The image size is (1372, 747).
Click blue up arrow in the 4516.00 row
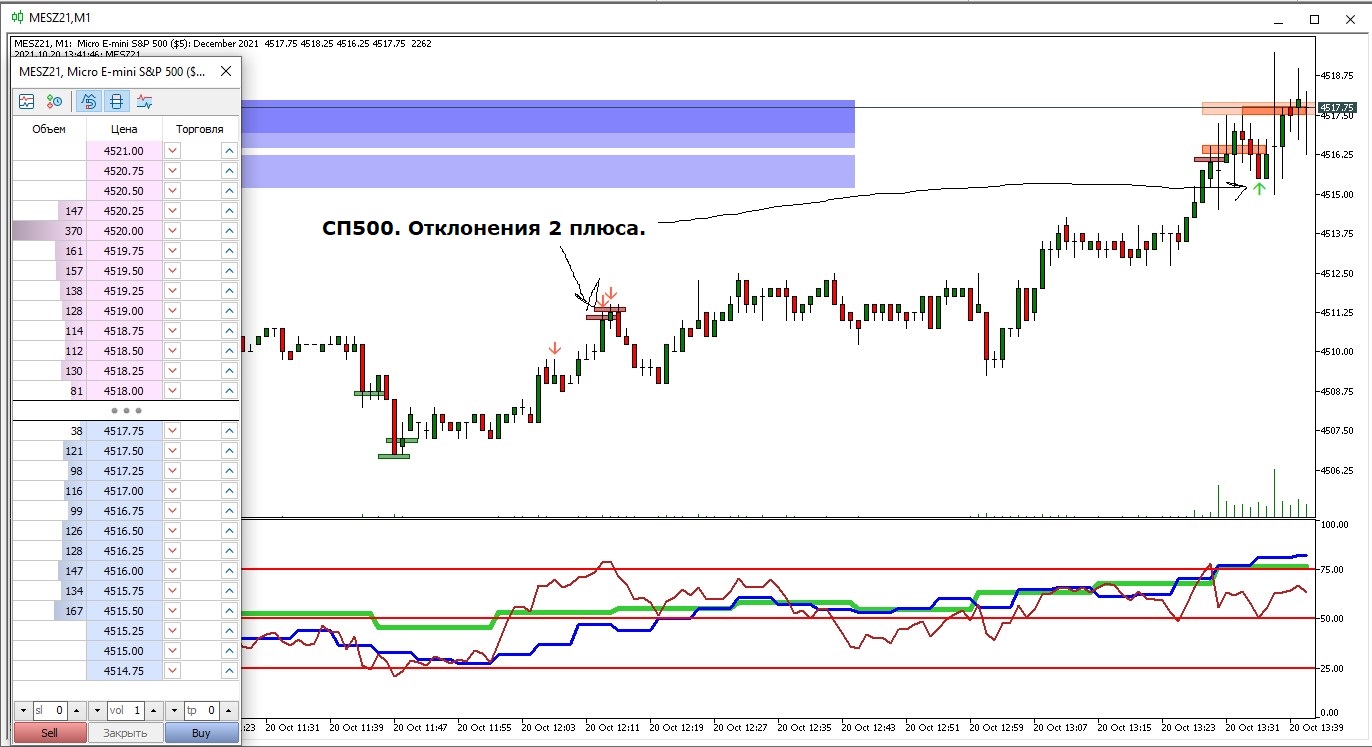pyautogui.click(x=229, y=571)
